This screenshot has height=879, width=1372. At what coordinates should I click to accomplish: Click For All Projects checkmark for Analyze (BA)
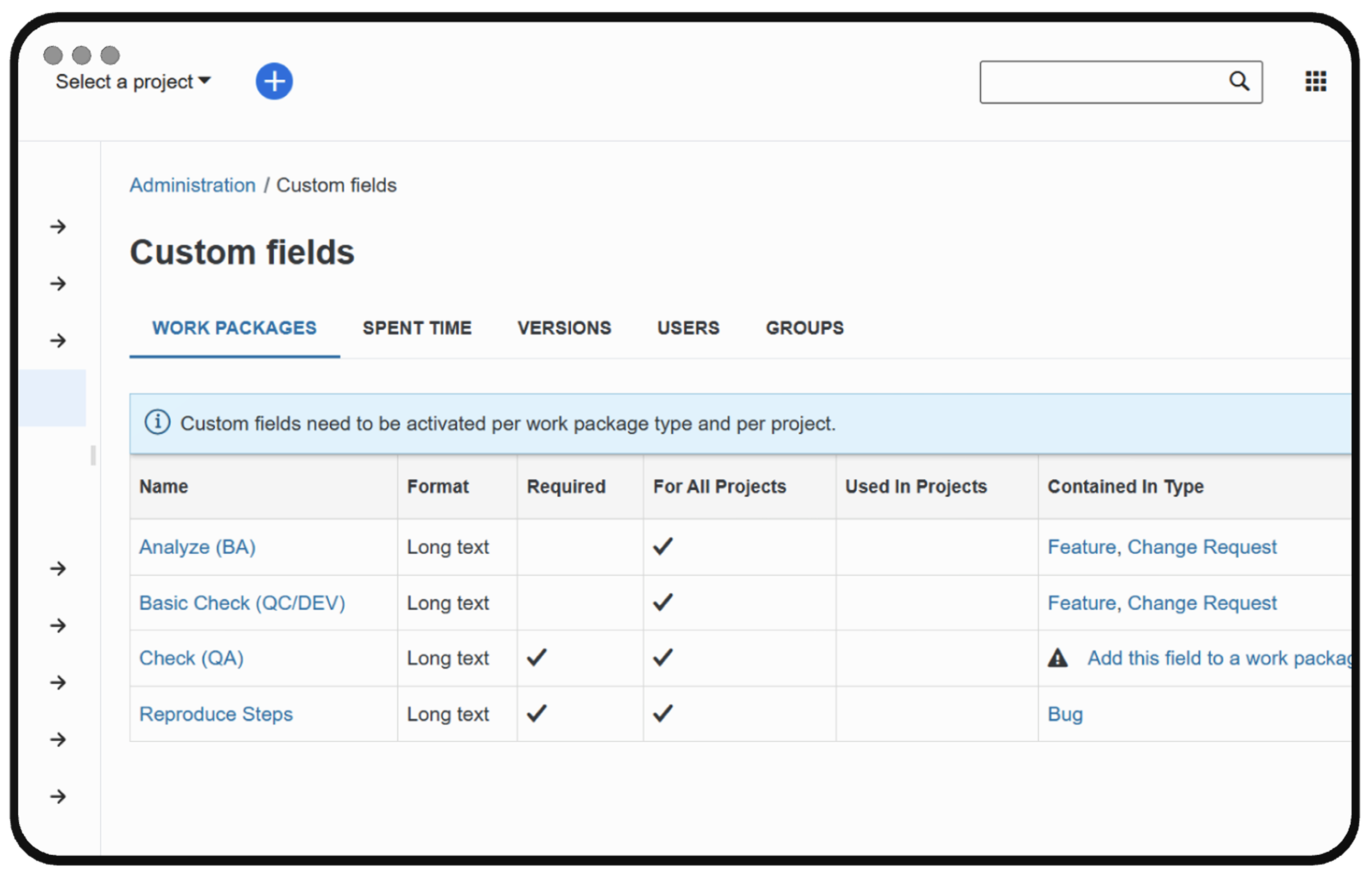coord(663,546)
